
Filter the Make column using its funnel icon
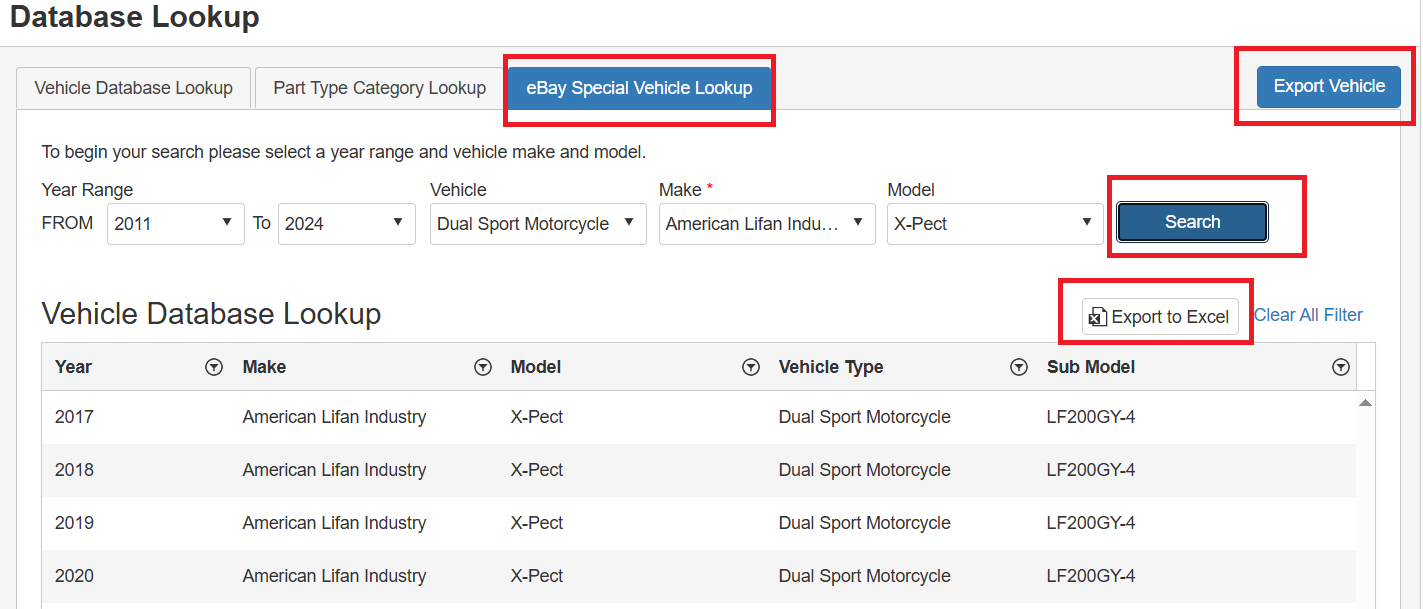click(483, 367)
